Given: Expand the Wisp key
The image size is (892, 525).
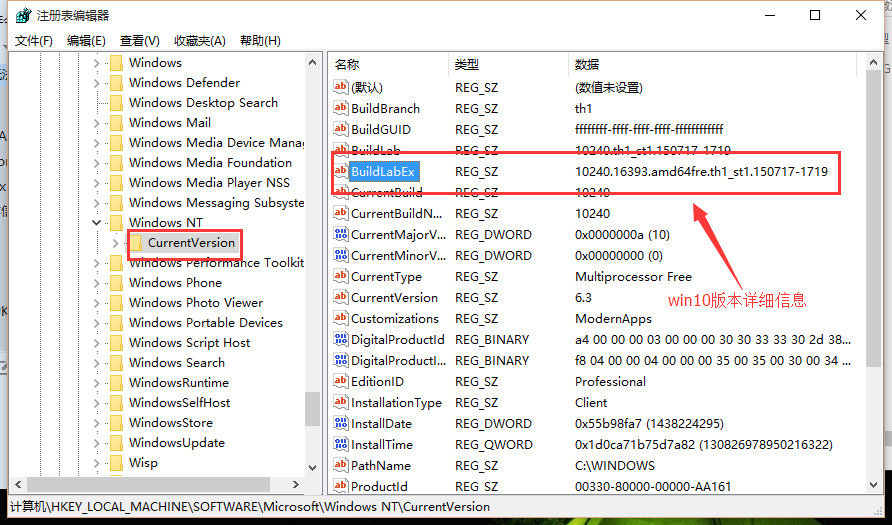Looking at the screenshot, I should click(96, 463).
